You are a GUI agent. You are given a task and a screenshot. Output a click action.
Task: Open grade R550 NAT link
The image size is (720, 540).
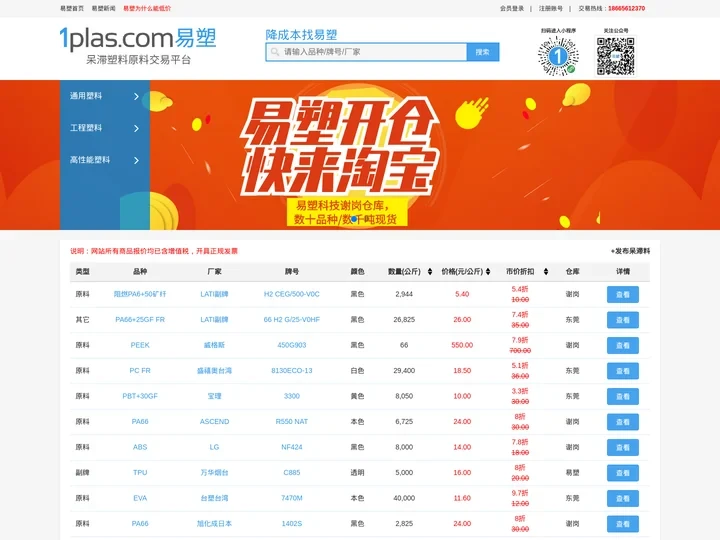pos(292,422)
